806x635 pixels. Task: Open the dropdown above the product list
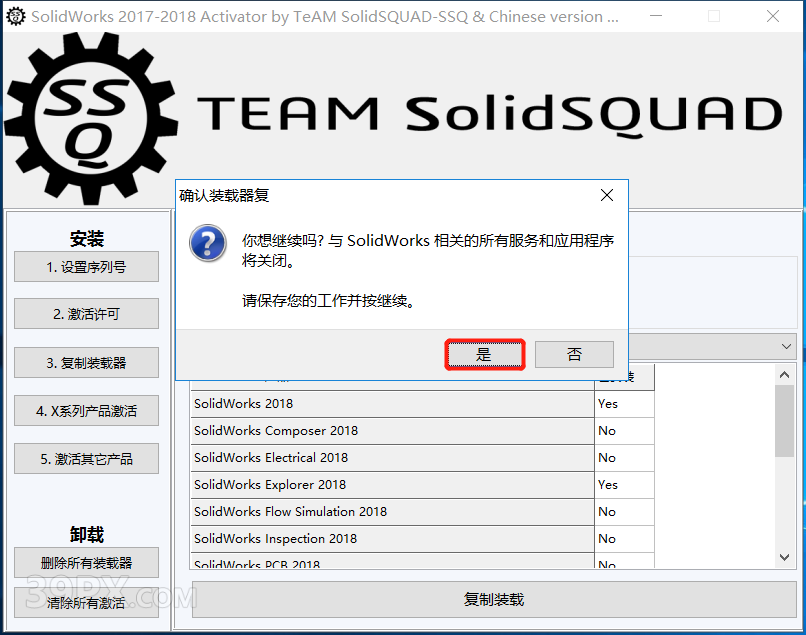(785, 346)
